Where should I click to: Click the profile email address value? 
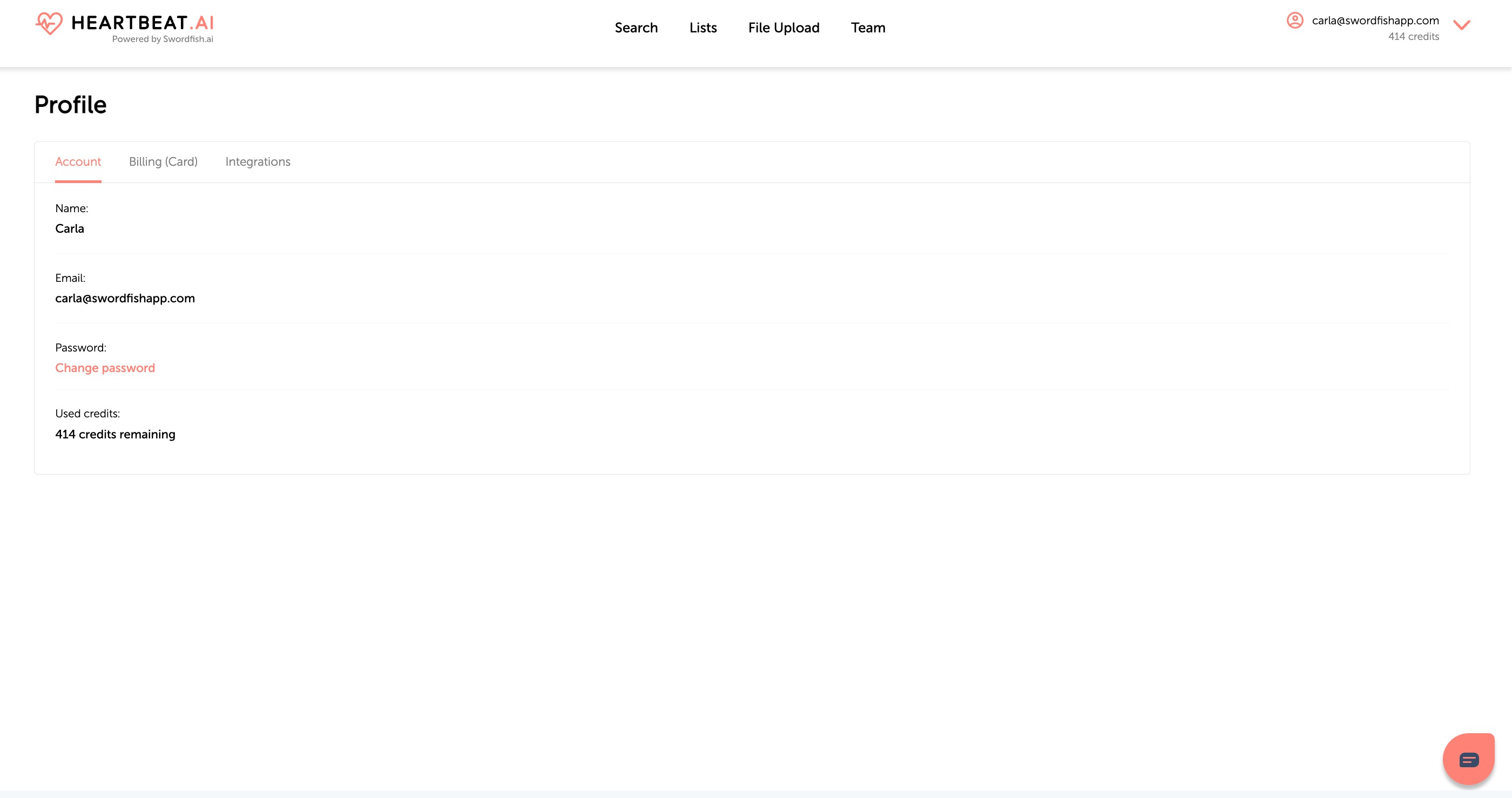pyautogui.click(x=125, y=298)
